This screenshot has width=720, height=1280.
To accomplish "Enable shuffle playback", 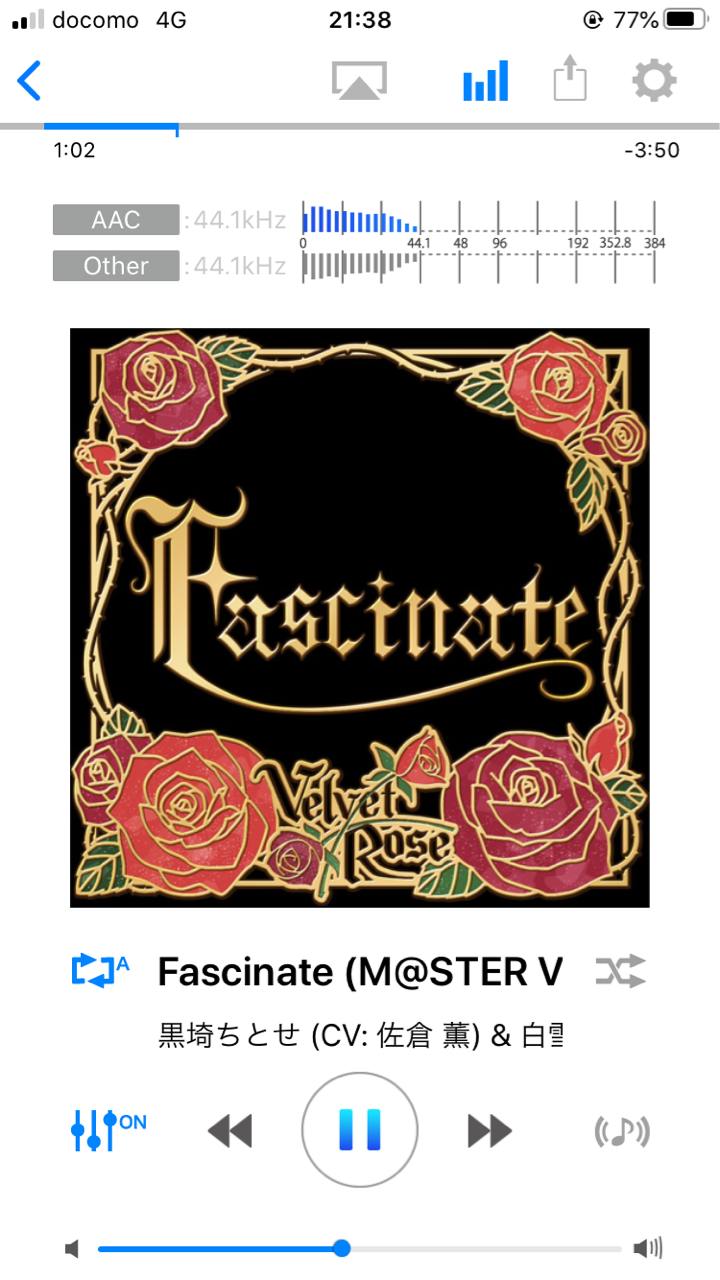I will point(620,970).
